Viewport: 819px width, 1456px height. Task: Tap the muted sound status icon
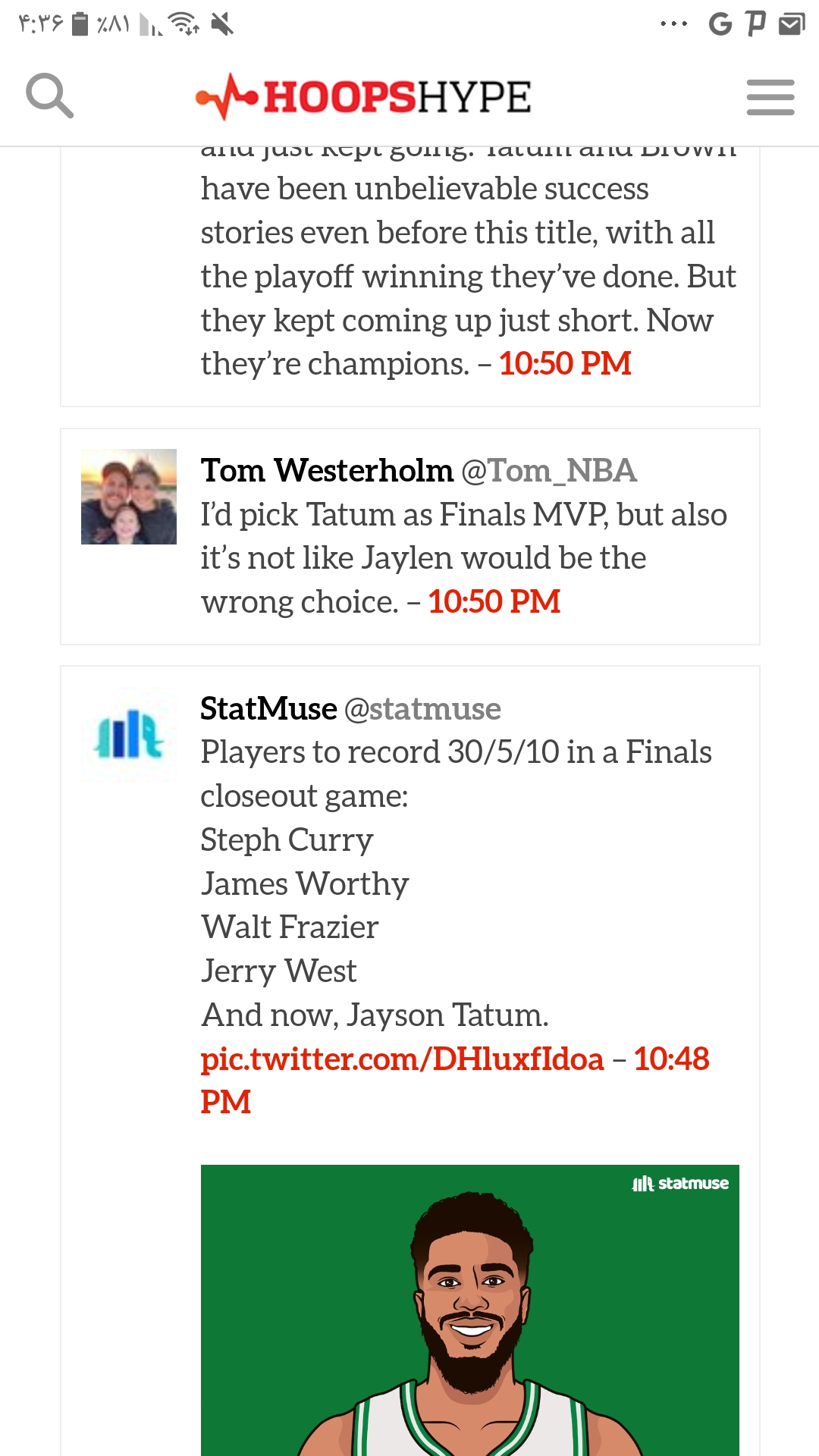[222, 24]
